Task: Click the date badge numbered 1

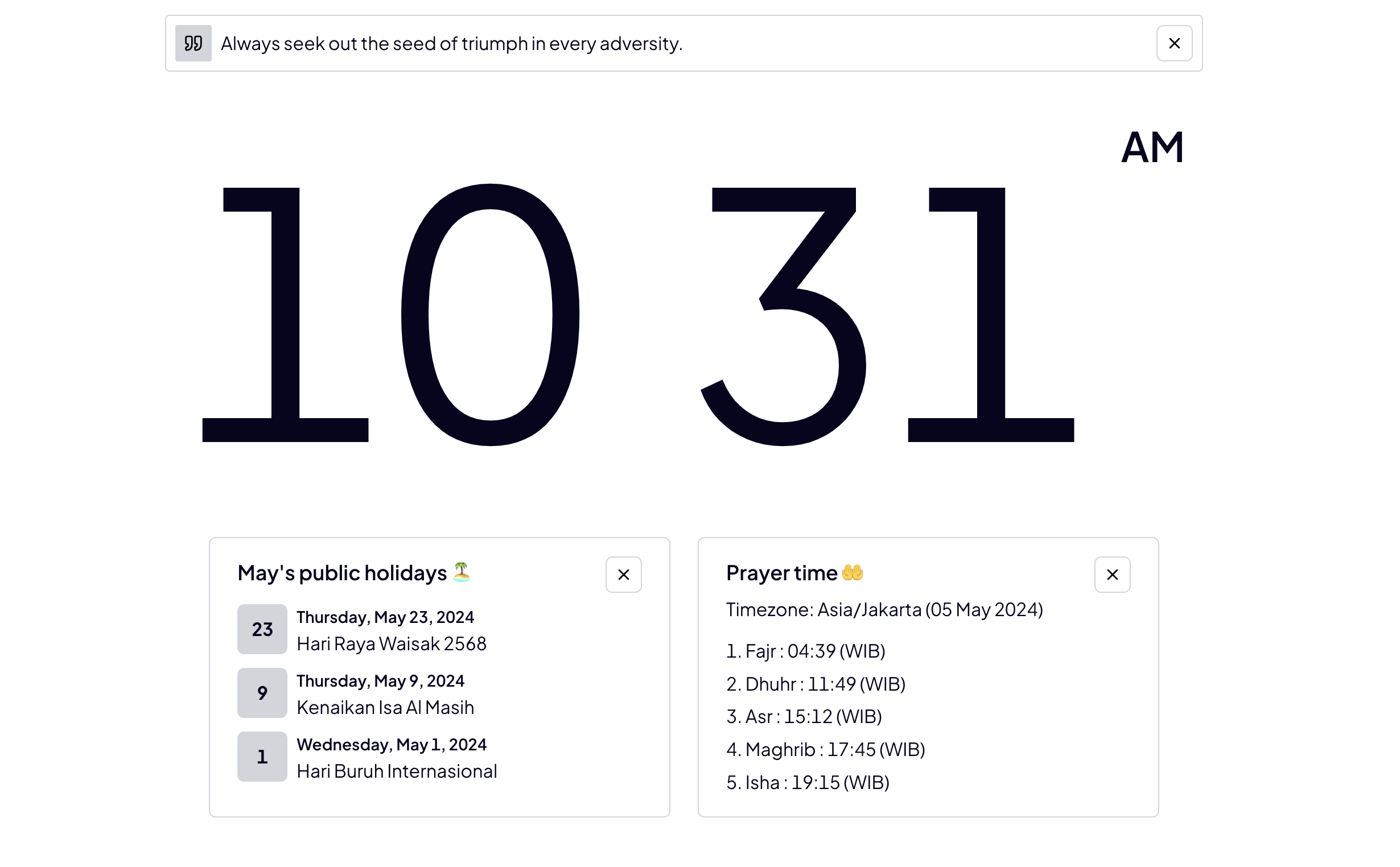Action: click(262, 756)
